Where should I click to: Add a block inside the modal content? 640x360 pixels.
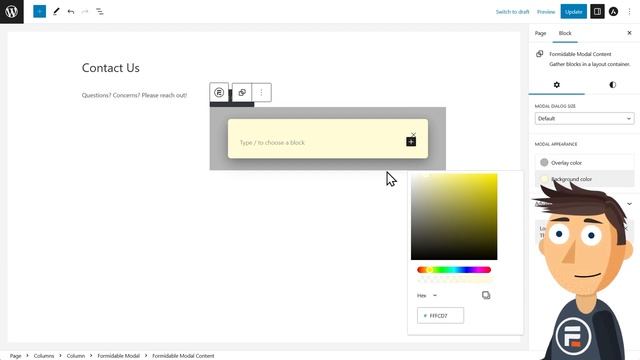pos(411,142)
